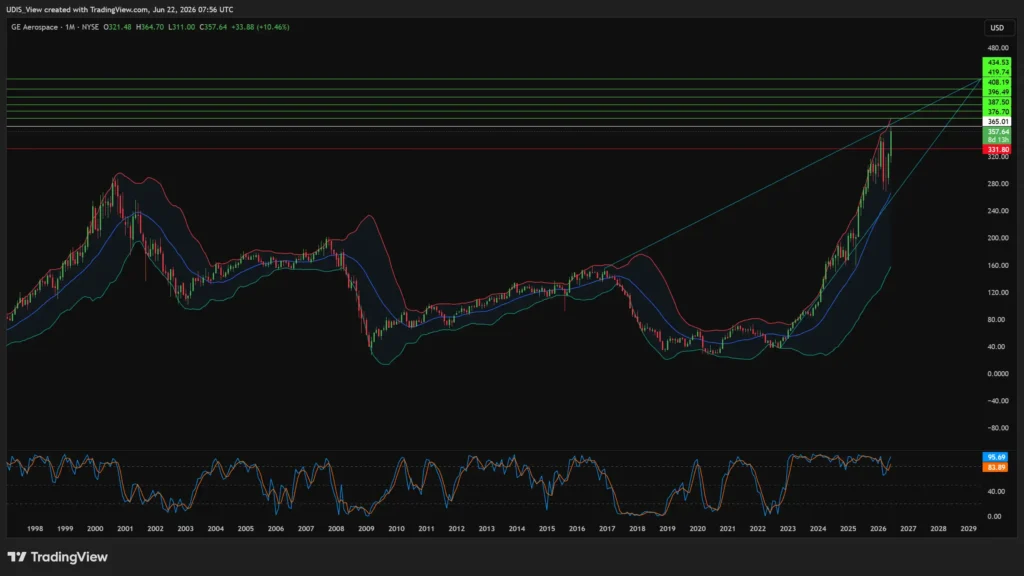Click the TradingView logo icon

point(17,557)
